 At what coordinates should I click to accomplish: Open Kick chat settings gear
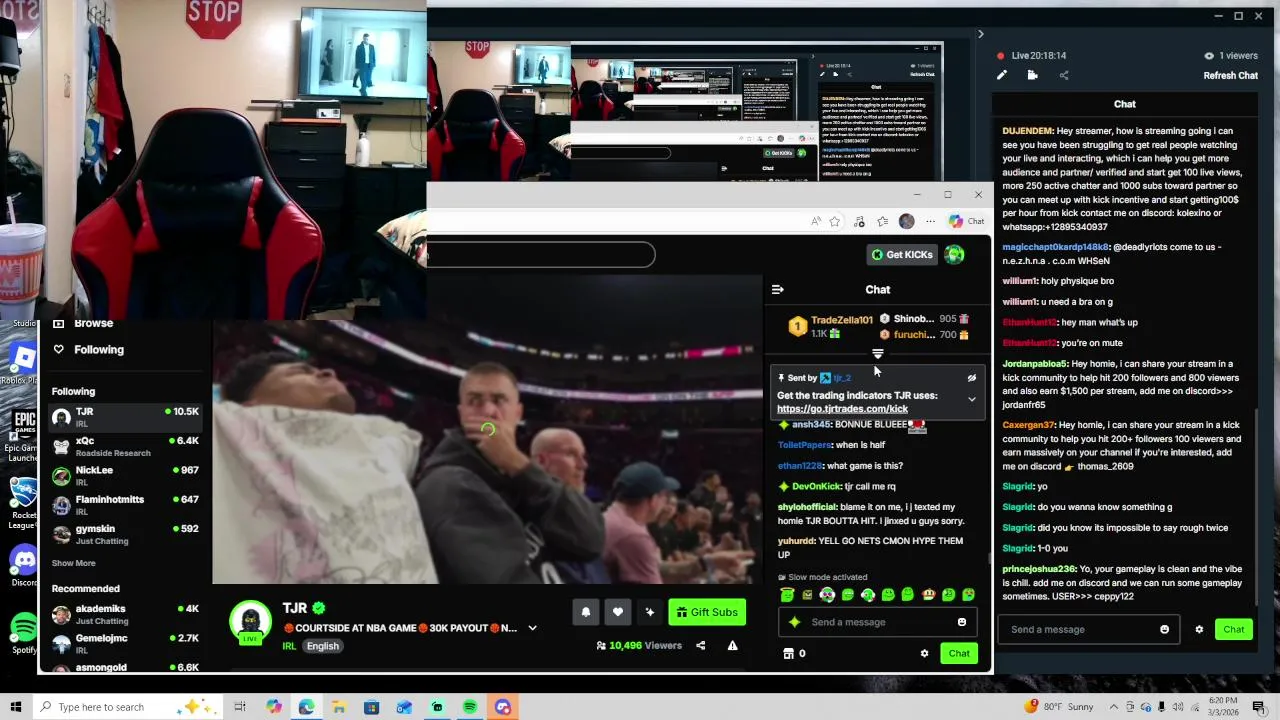(x=924, y=654)
